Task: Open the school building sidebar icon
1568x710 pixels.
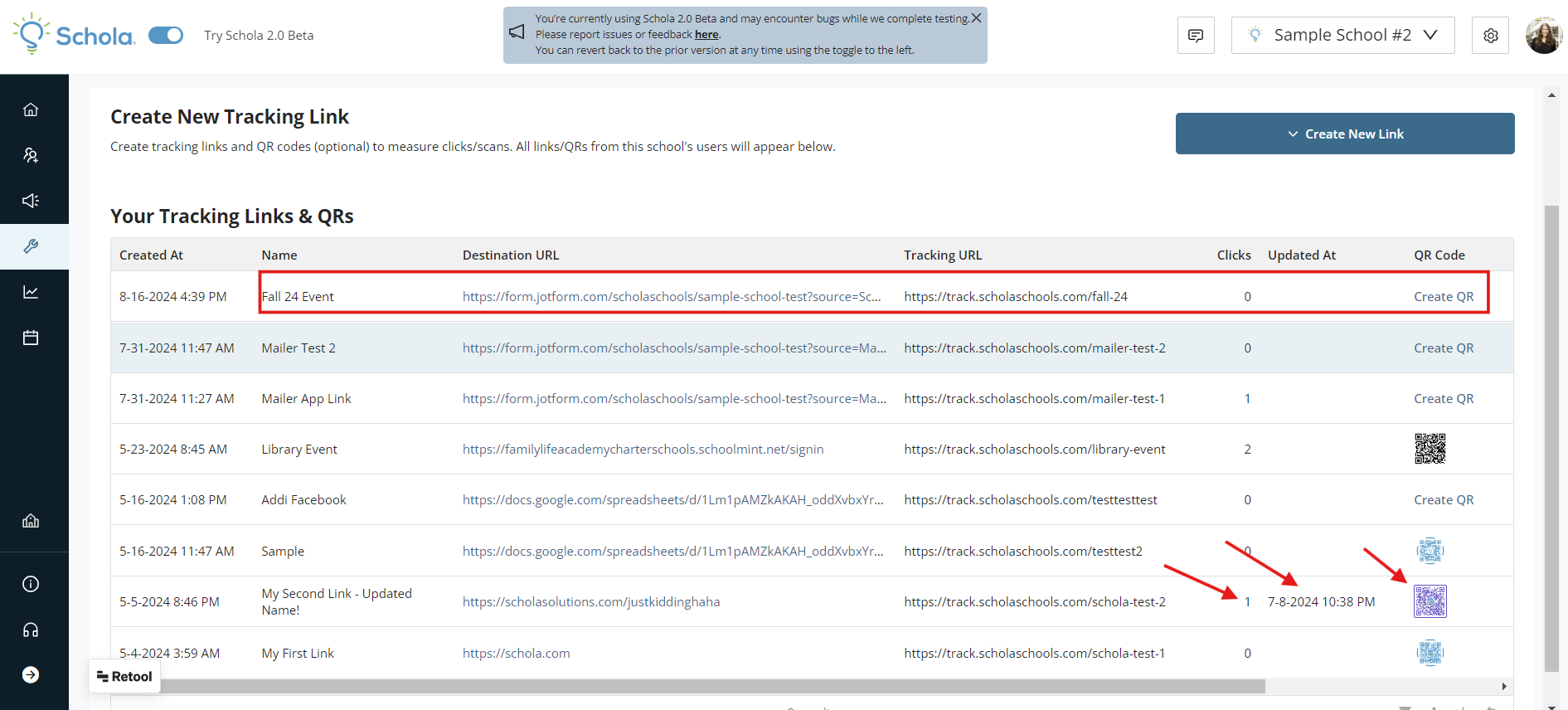Action: coord(31,521)
